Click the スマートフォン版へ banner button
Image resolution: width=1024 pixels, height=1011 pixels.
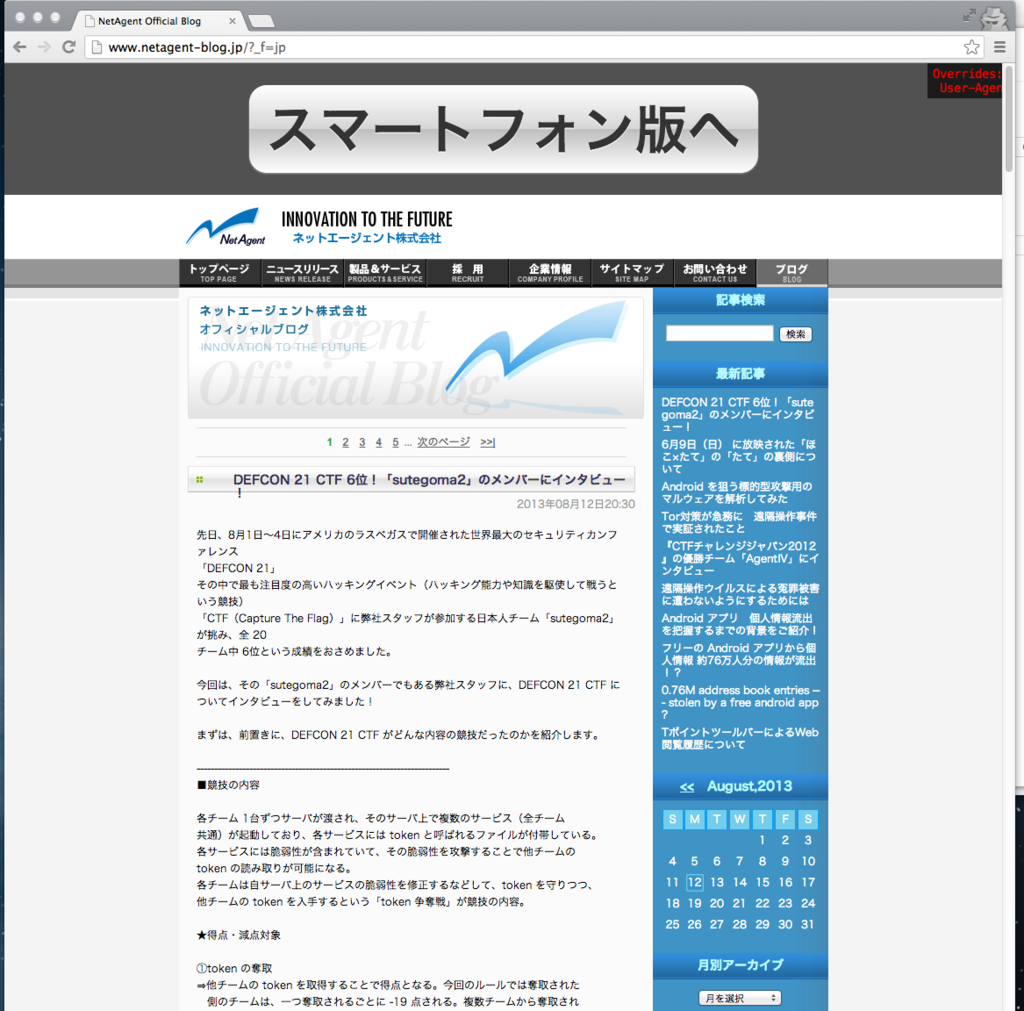pyautogui.click(x=503, y=129)
